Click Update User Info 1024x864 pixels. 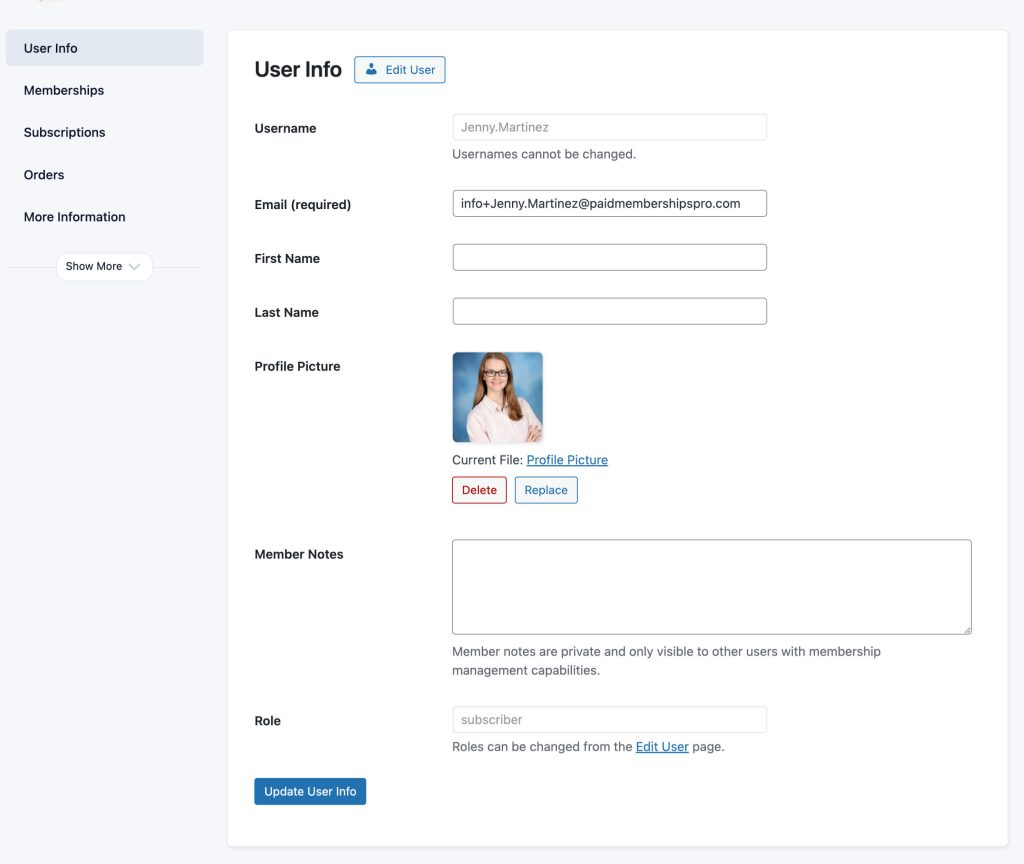pyautogui.click(x=310, y=791)
